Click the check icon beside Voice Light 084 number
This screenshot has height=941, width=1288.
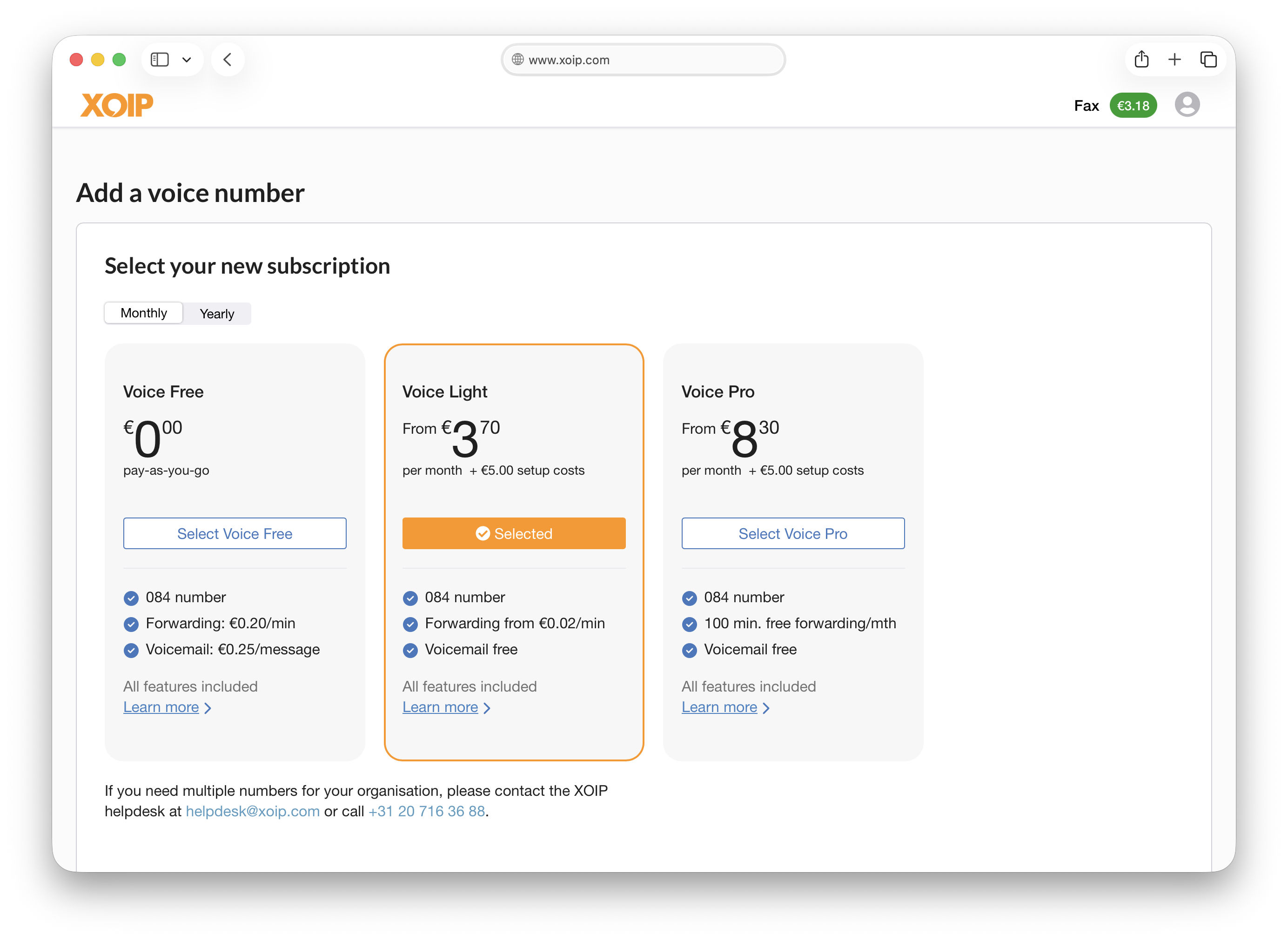(x=410, y=598)
